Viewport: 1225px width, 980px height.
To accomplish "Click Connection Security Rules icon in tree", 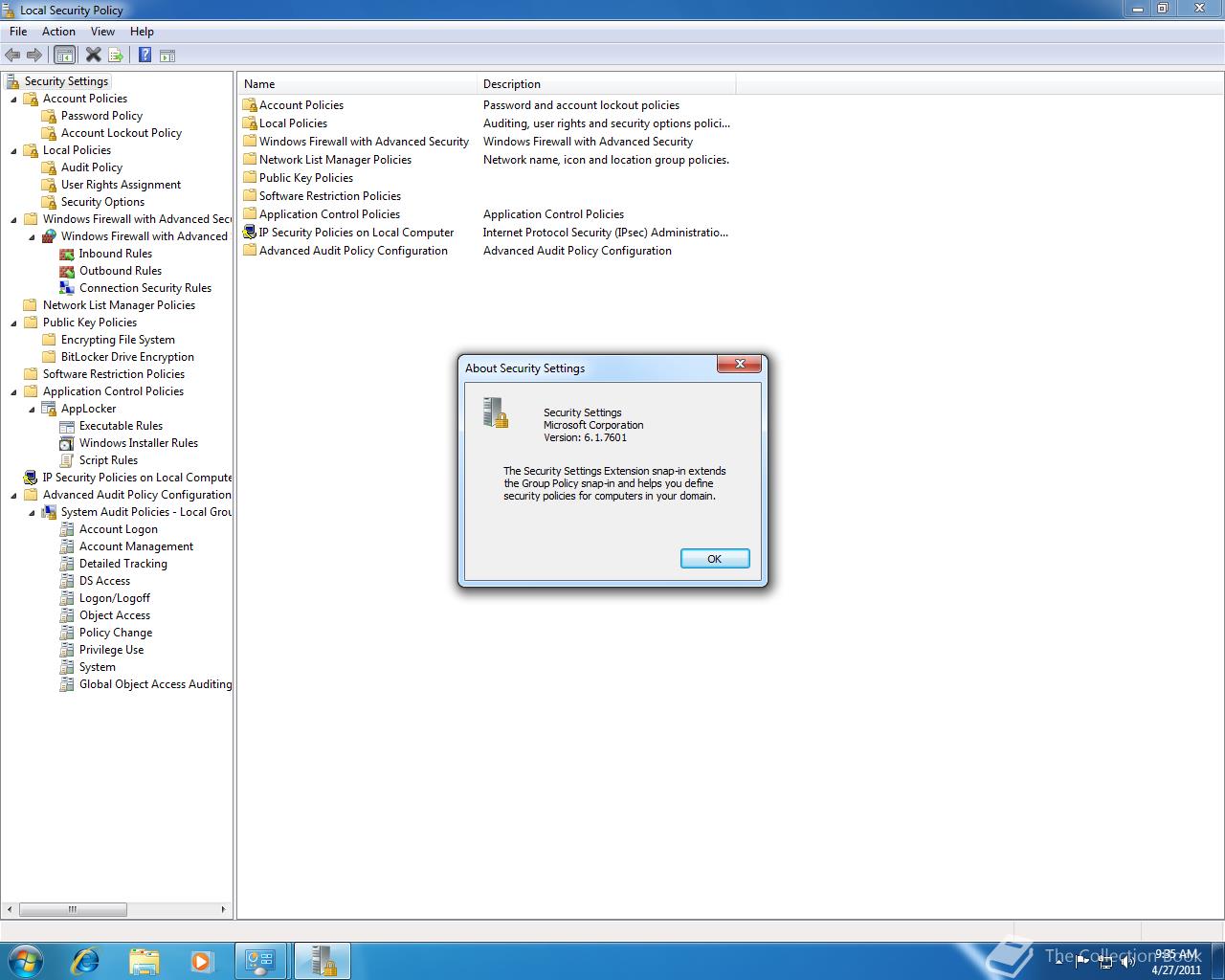I will [x=67, y=288].
